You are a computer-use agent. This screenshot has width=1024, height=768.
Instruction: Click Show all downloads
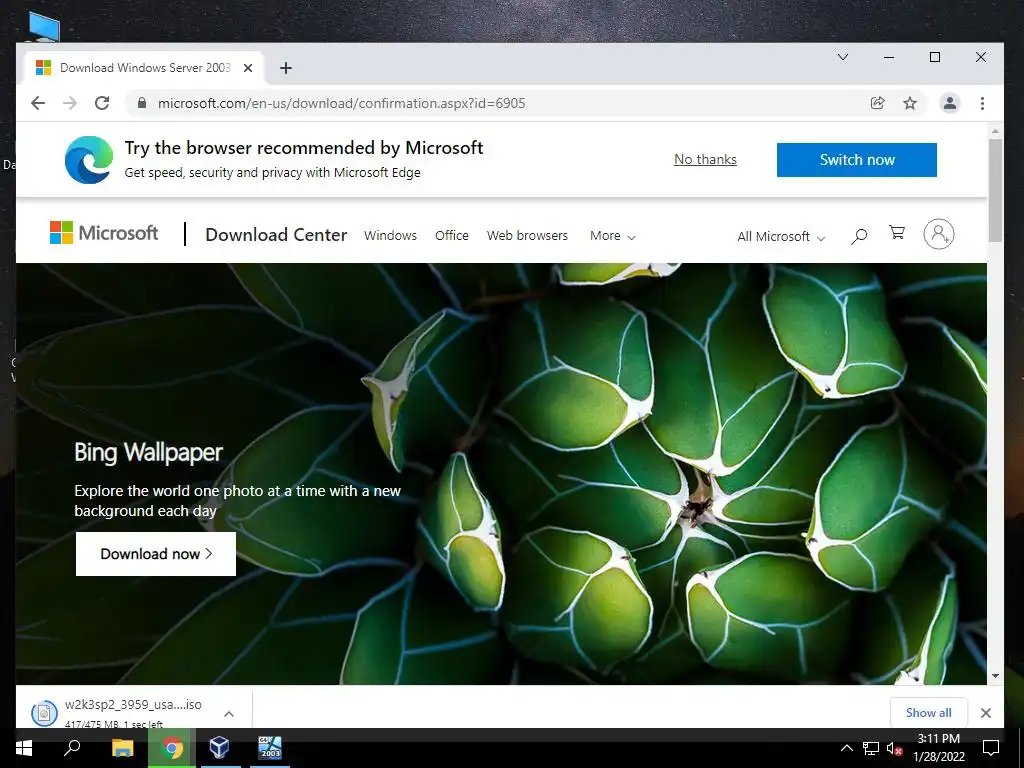pyautogui.click(x=928, y=712)
